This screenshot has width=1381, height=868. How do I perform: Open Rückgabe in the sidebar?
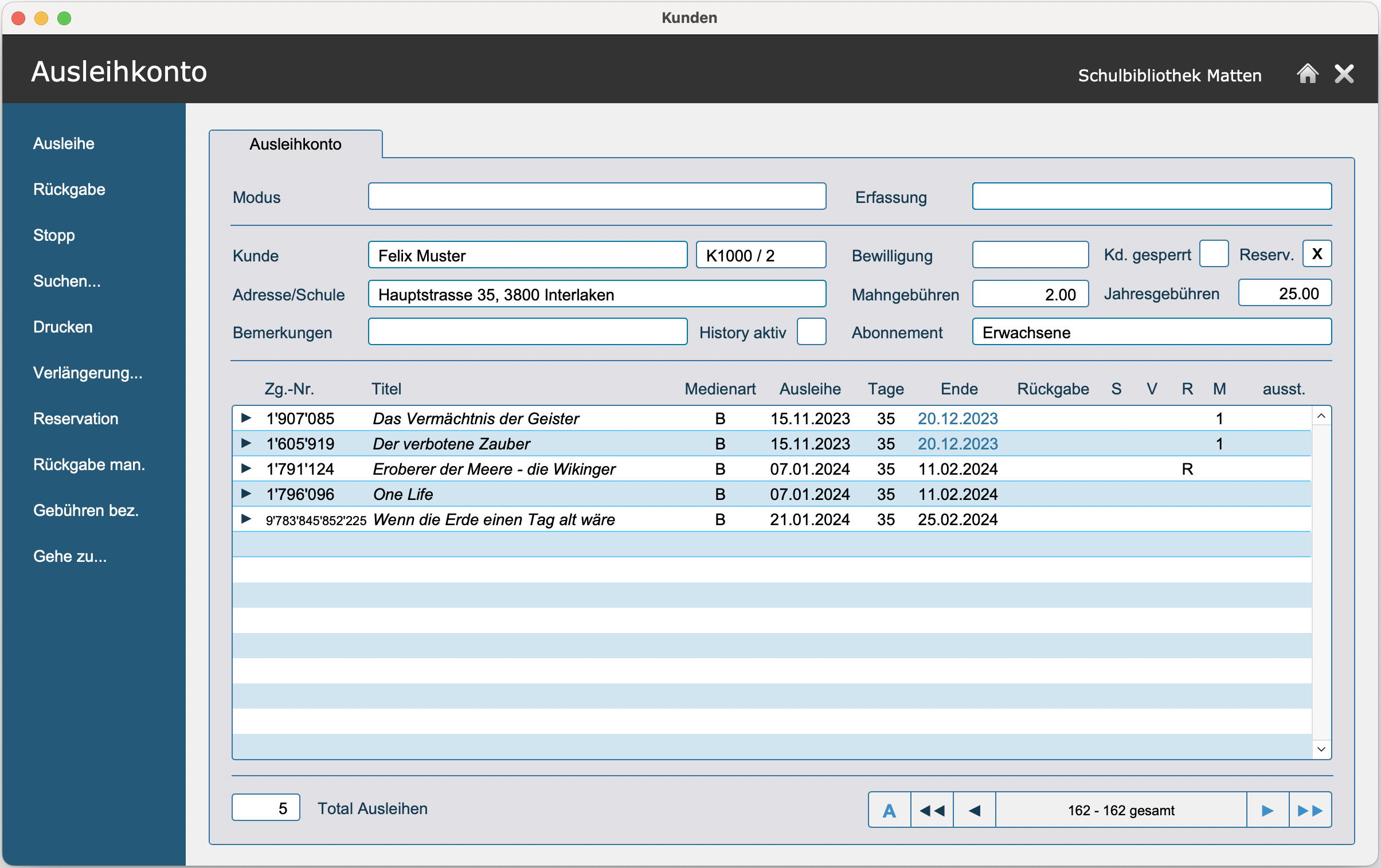point(69,189)
